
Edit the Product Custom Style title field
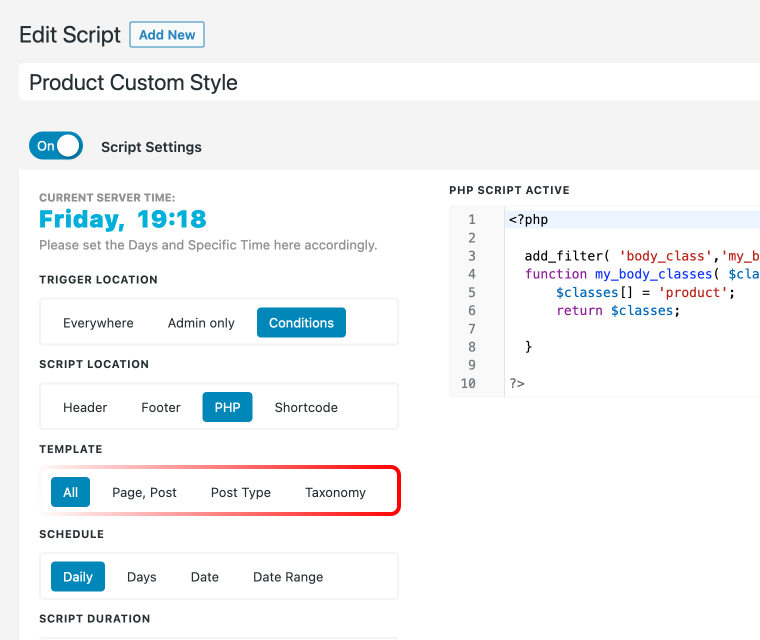389,82
